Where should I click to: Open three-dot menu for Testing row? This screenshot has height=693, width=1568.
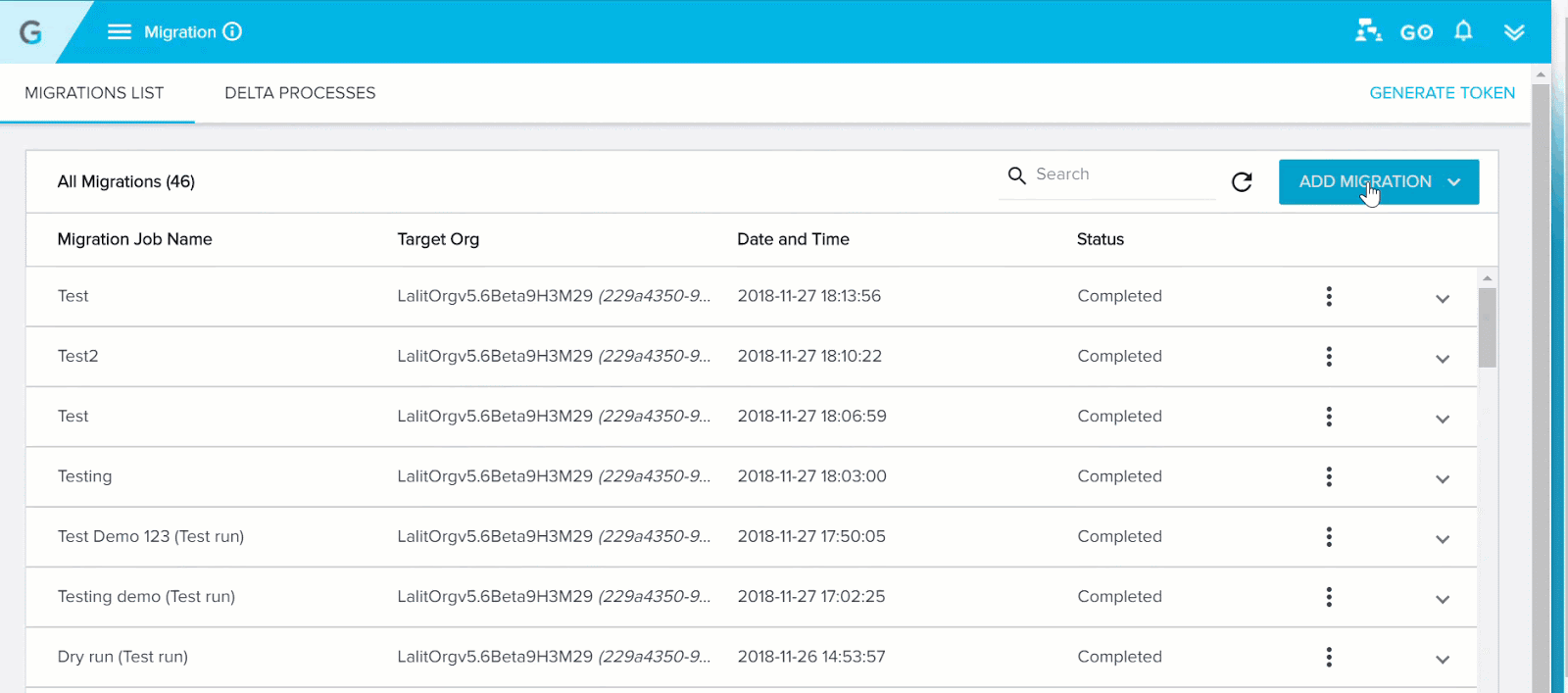pyautogui.click(x=1329, y=476)
